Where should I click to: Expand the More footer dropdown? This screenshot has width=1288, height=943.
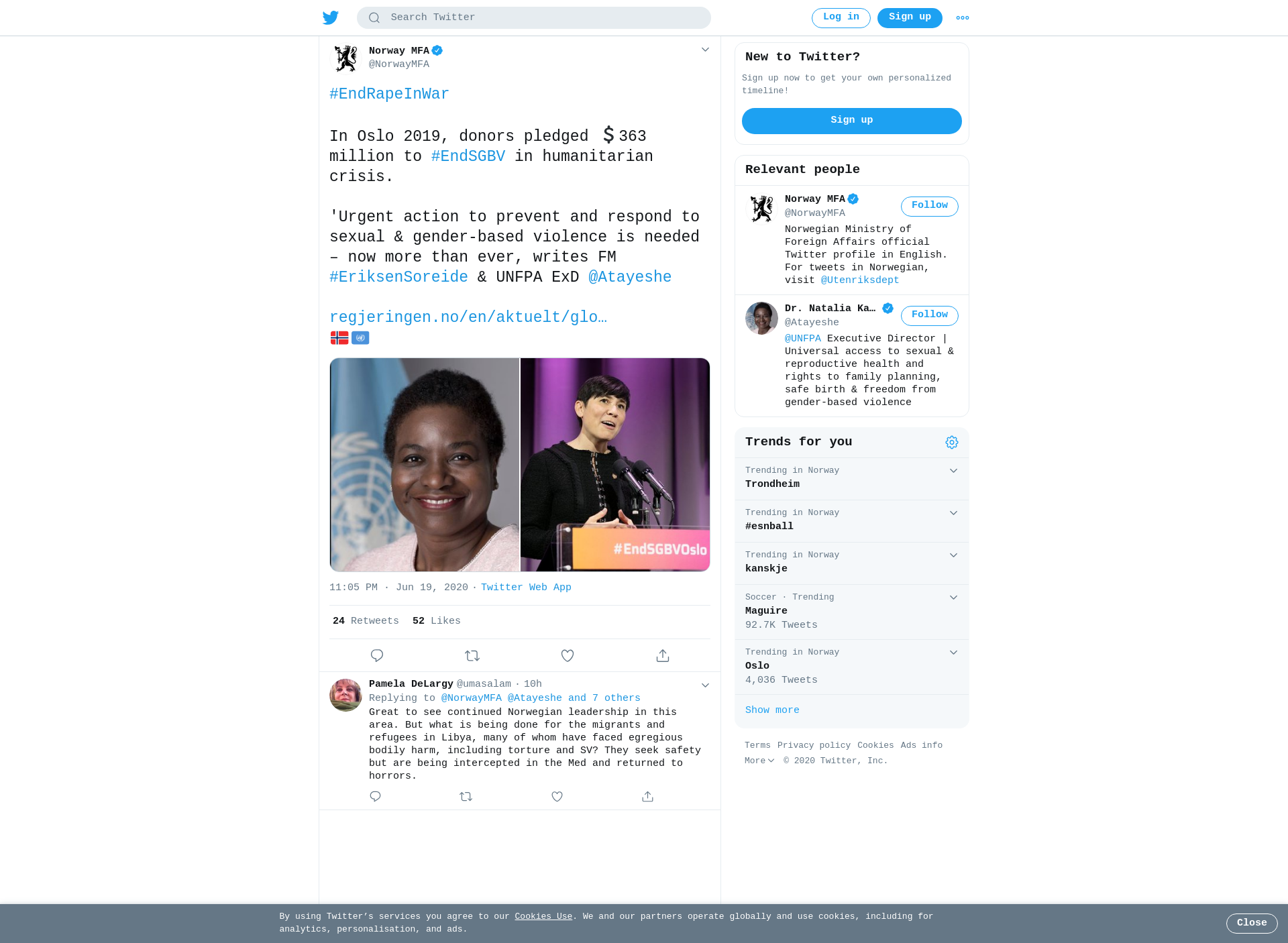(759, 761)
